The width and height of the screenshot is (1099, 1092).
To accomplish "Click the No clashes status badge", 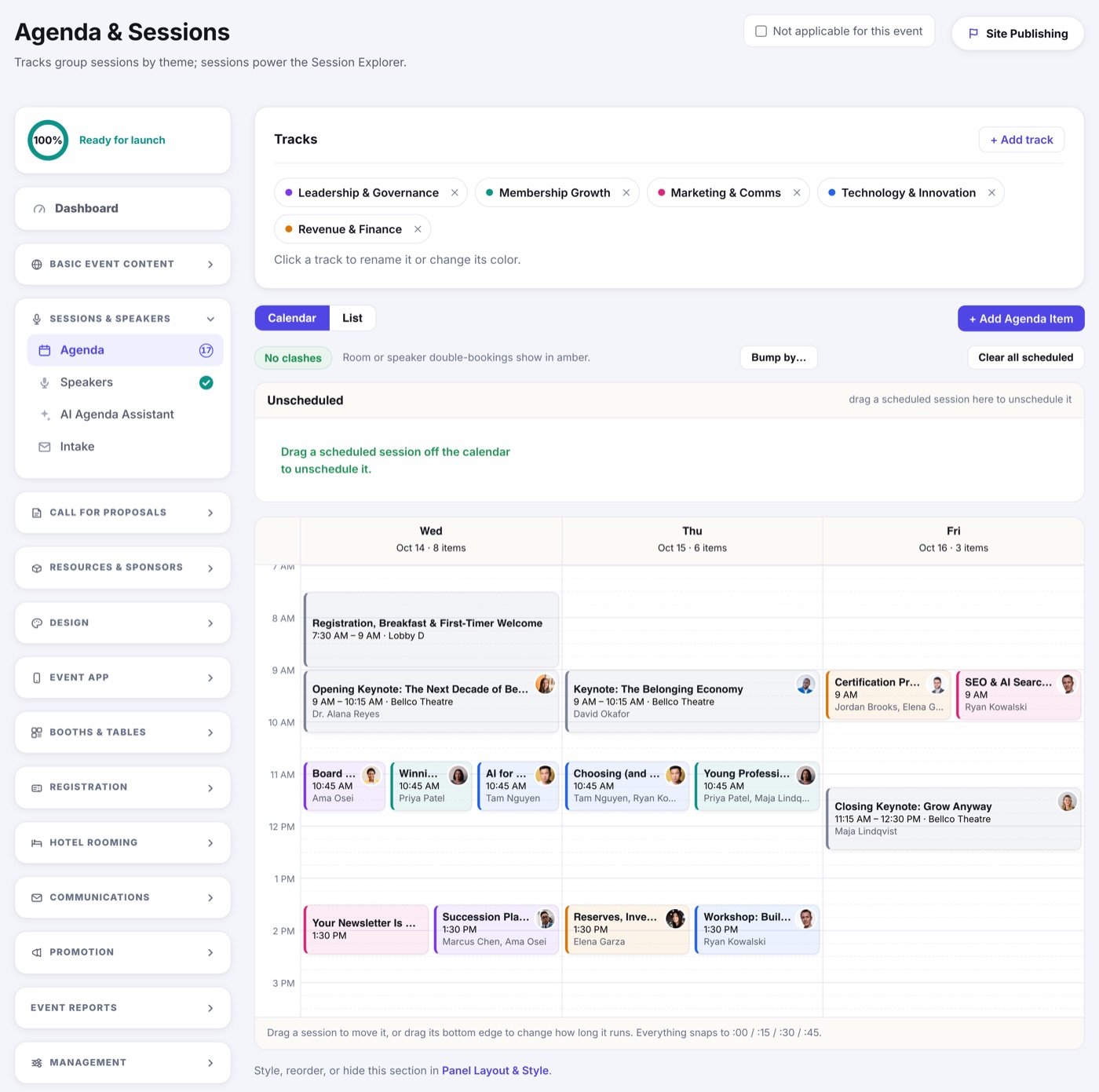I will (293, 358).
